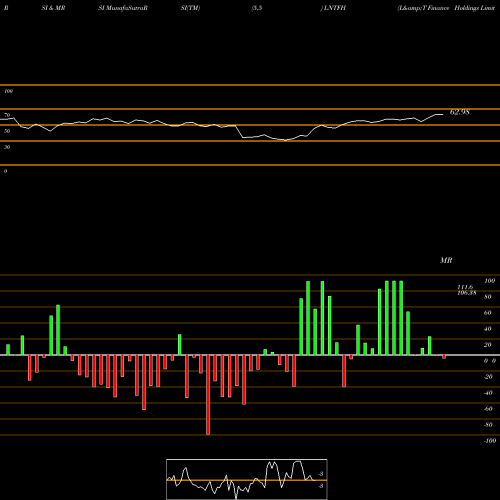Click the -80 label on MR axis

488,425
